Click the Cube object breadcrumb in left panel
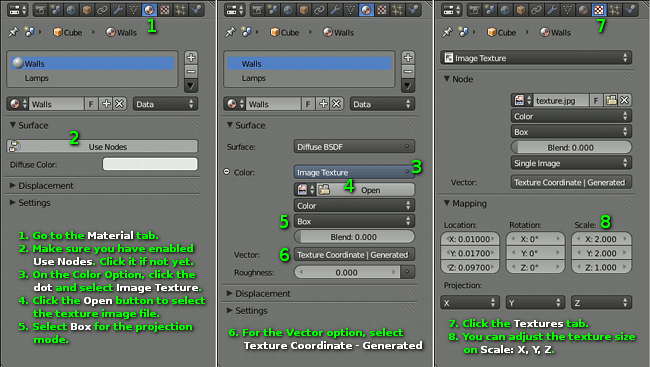The height and width of the screenshot is (367, 650). 68,32
